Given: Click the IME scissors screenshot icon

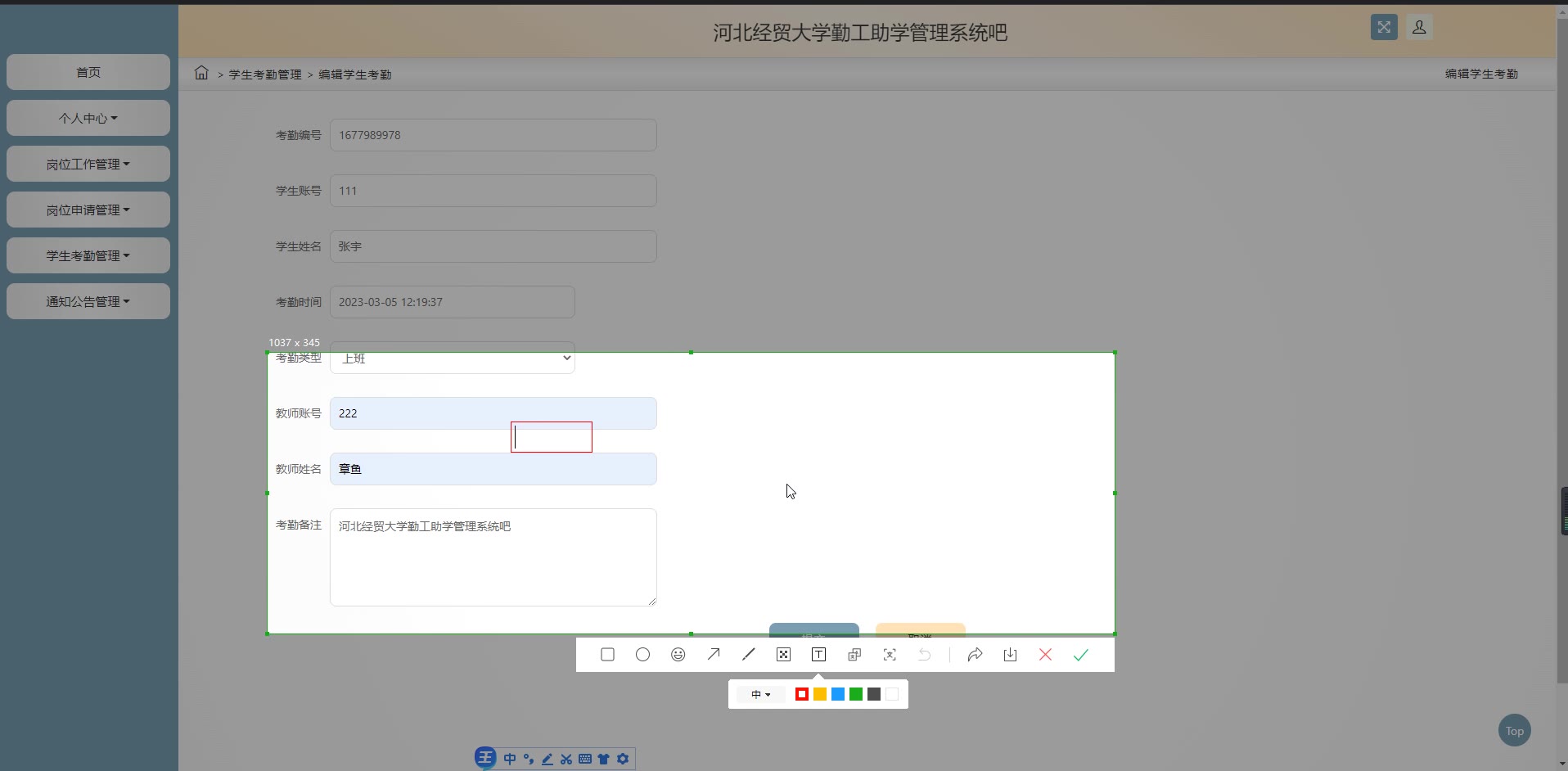Looking at the screenshot, I should point(566,760).
